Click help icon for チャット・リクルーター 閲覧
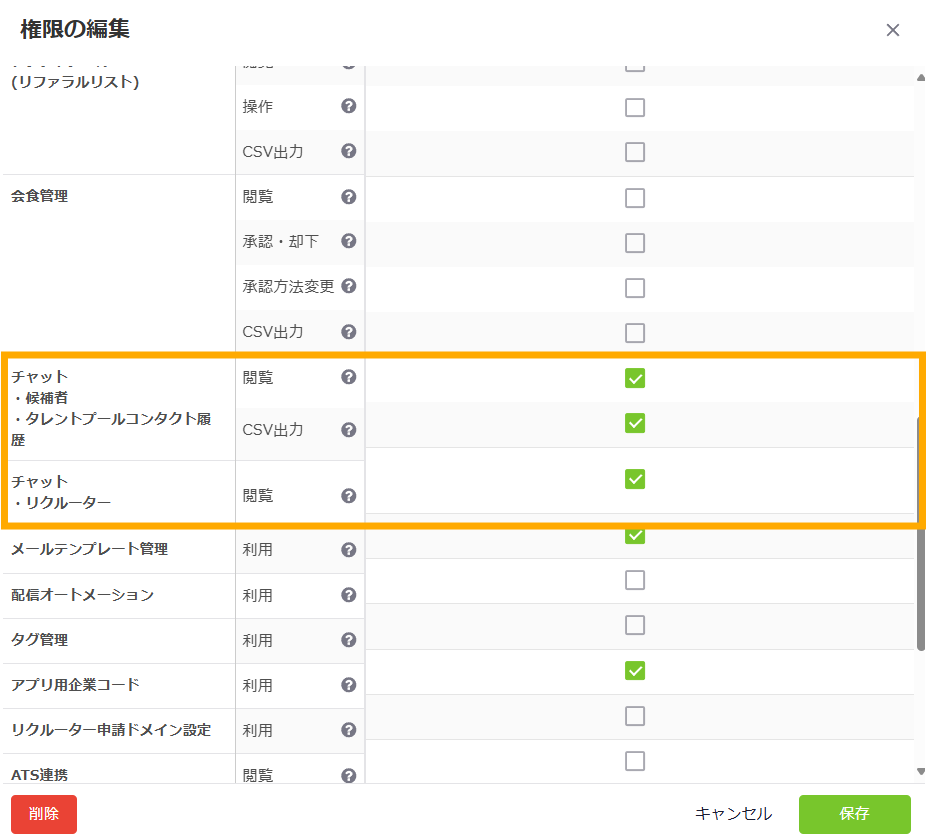This screenshot has height=838, width=927. click(x=349, y=495)
